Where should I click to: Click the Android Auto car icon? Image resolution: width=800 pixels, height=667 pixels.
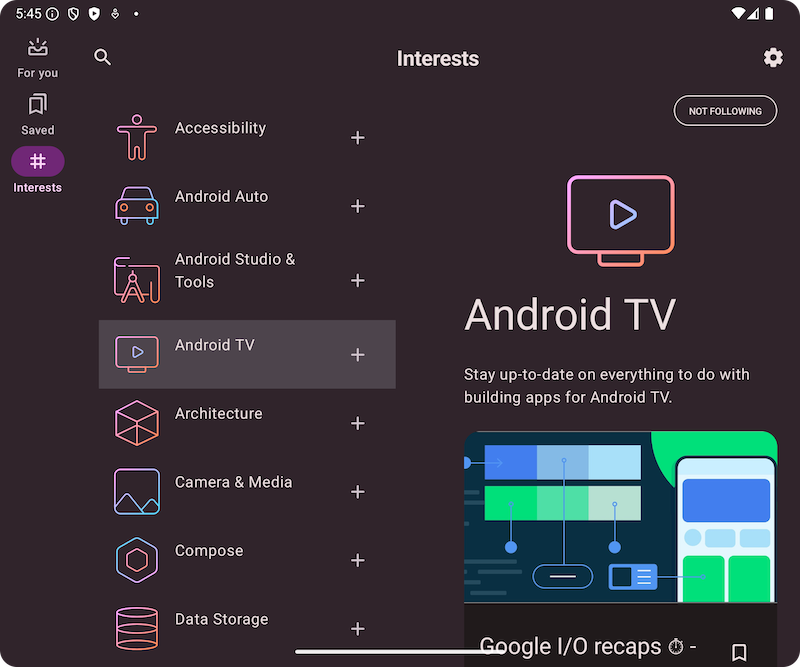(137, 206)
